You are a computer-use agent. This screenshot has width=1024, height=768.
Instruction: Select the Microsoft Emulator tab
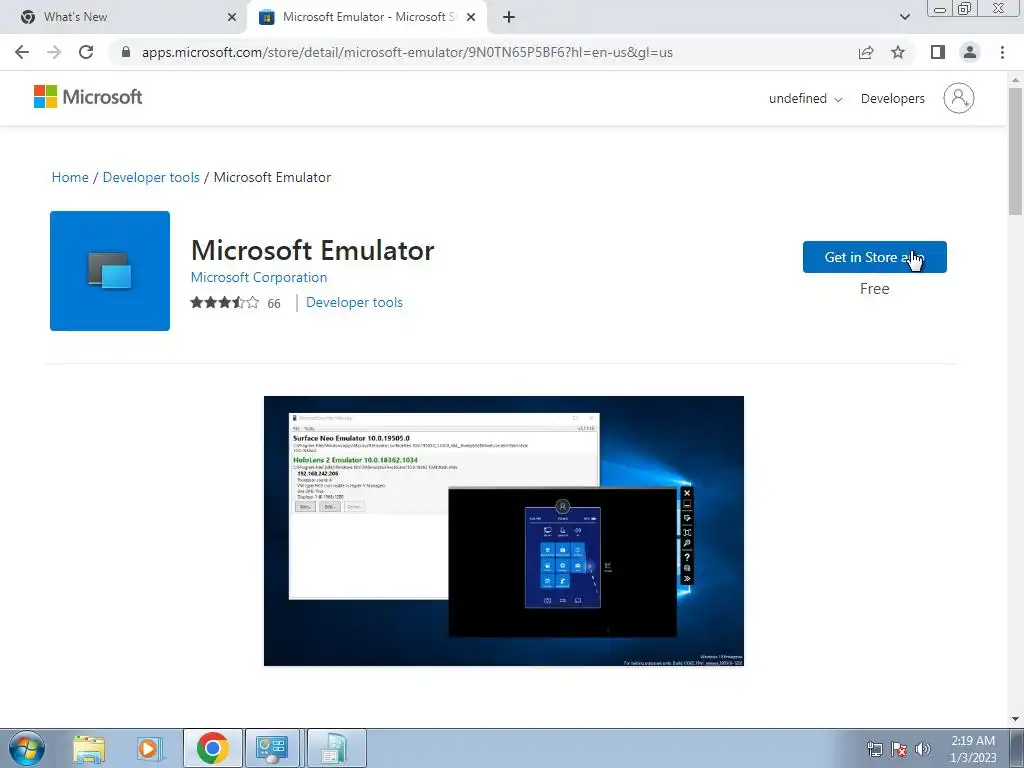point(366,17)
